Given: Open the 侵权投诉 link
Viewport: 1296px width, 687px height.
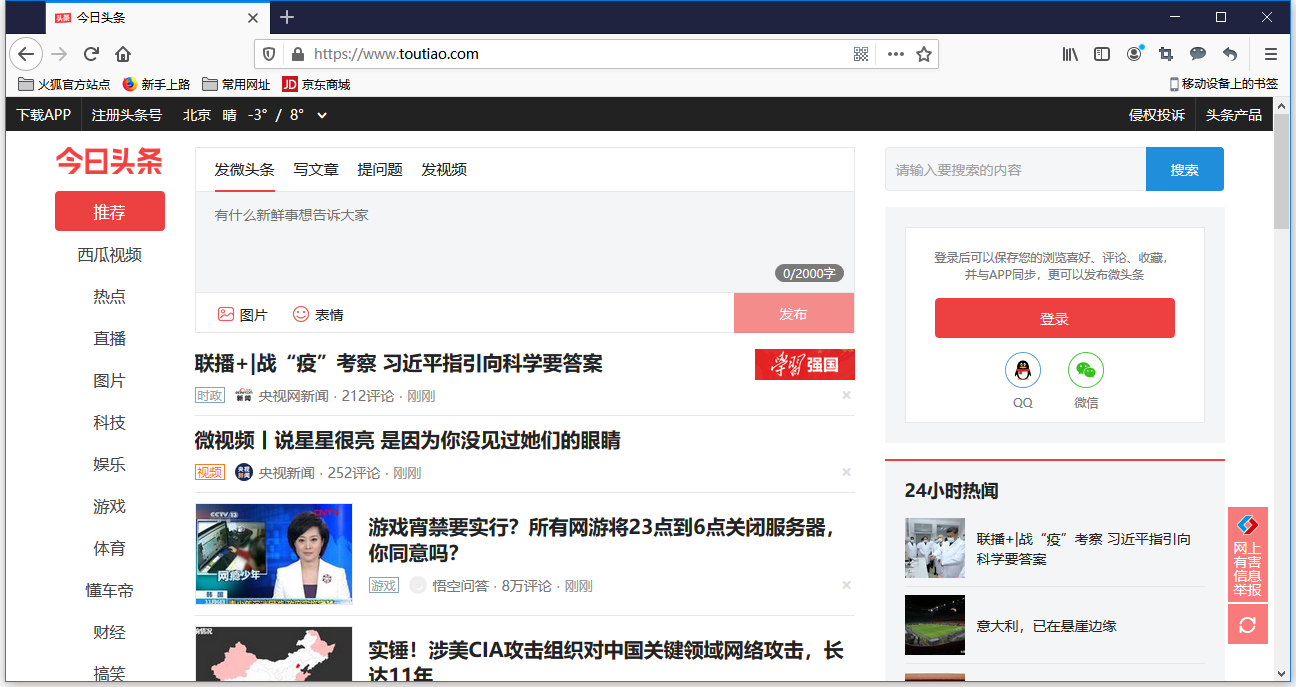Looking at the screenshot, I should pyautogui.click(x=1157, y=115).
